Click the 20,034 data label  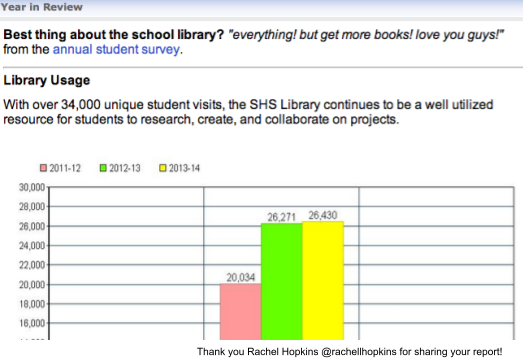(240, 277)
